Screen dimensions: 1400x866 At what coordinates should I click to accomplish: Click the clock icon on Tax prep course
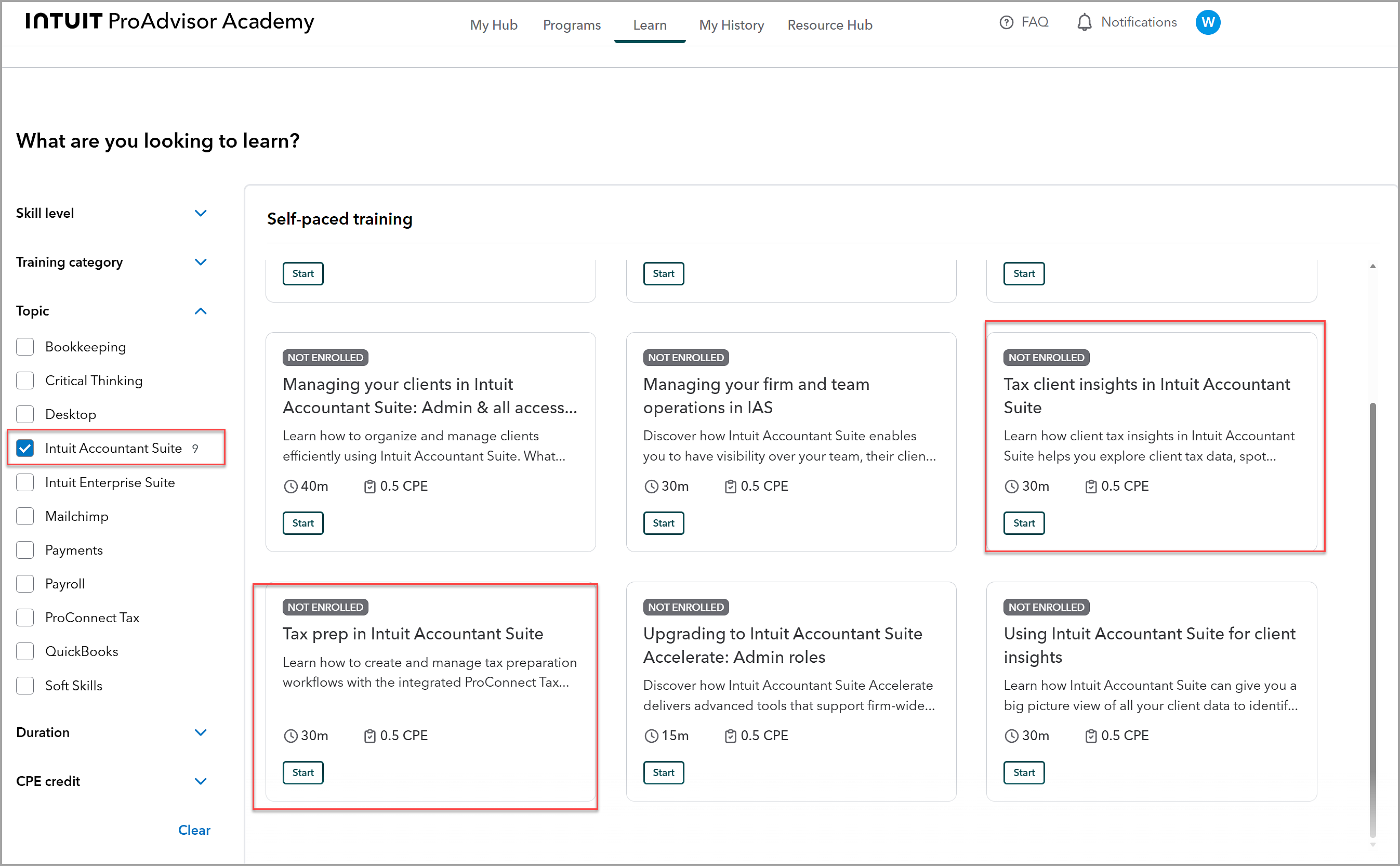click(x=291, y=736)
